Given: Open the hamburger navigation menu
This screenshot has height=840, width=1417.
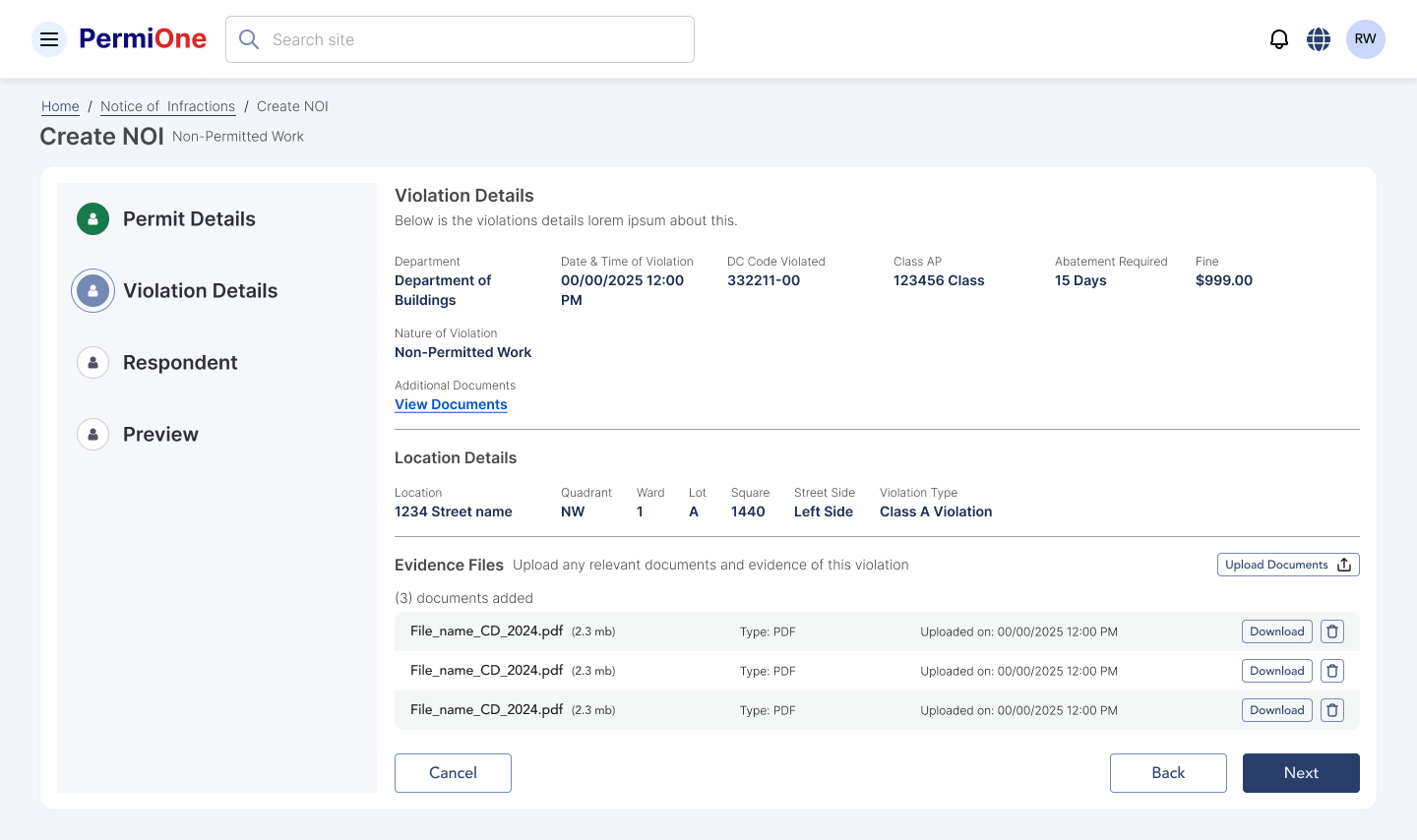Looking at the screenshot, I should [x=49, y=39].
